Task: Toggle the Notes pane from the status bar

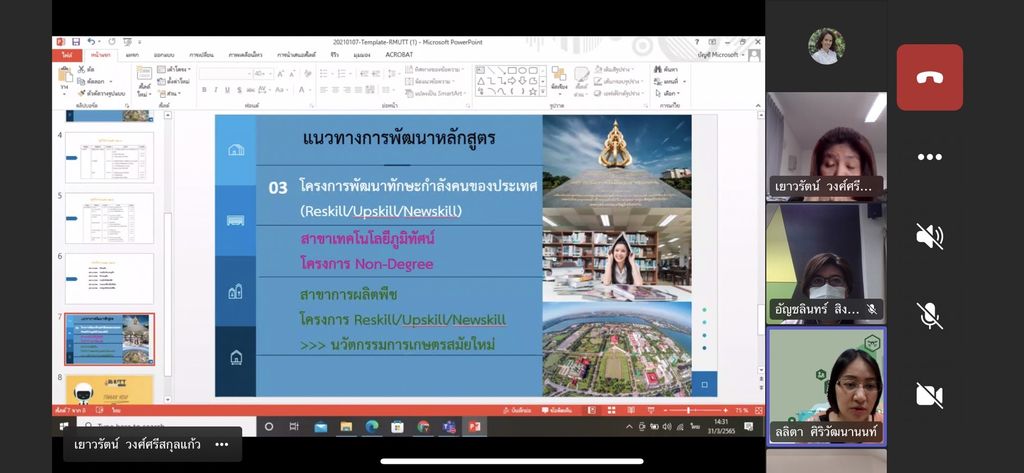Action: tap(515, 410)
